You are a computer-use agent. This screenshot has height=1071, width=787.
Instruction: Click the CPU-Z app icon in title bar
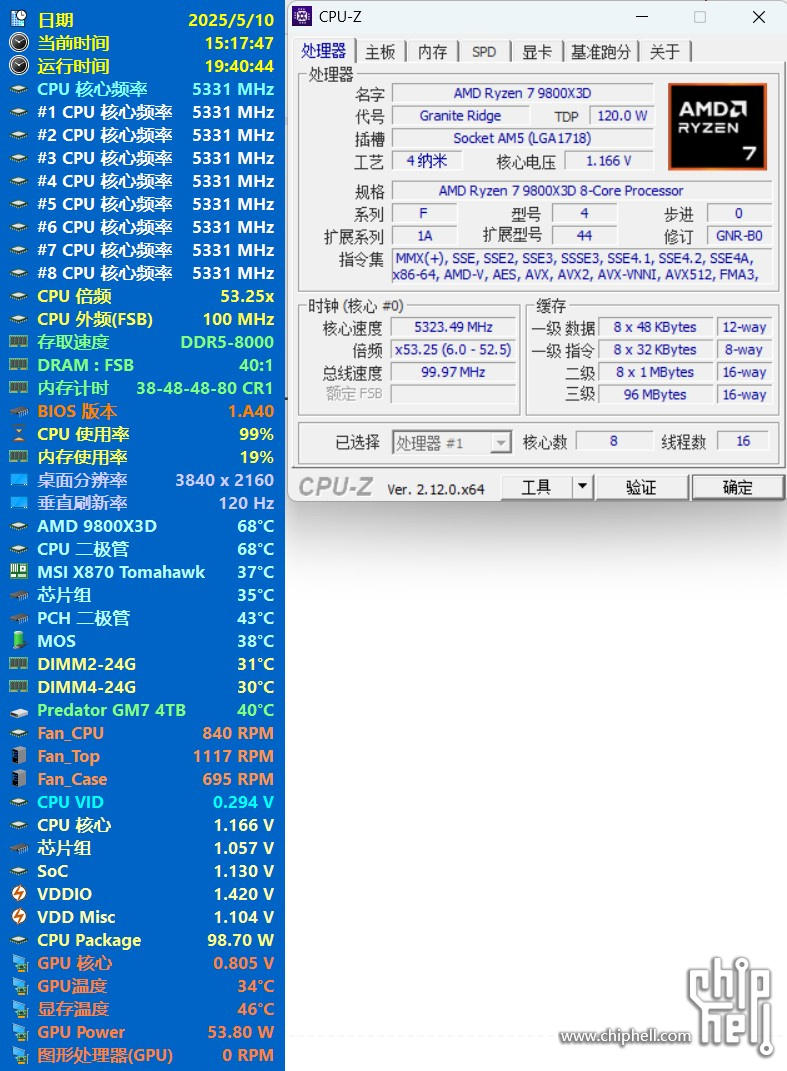(302, 16)
